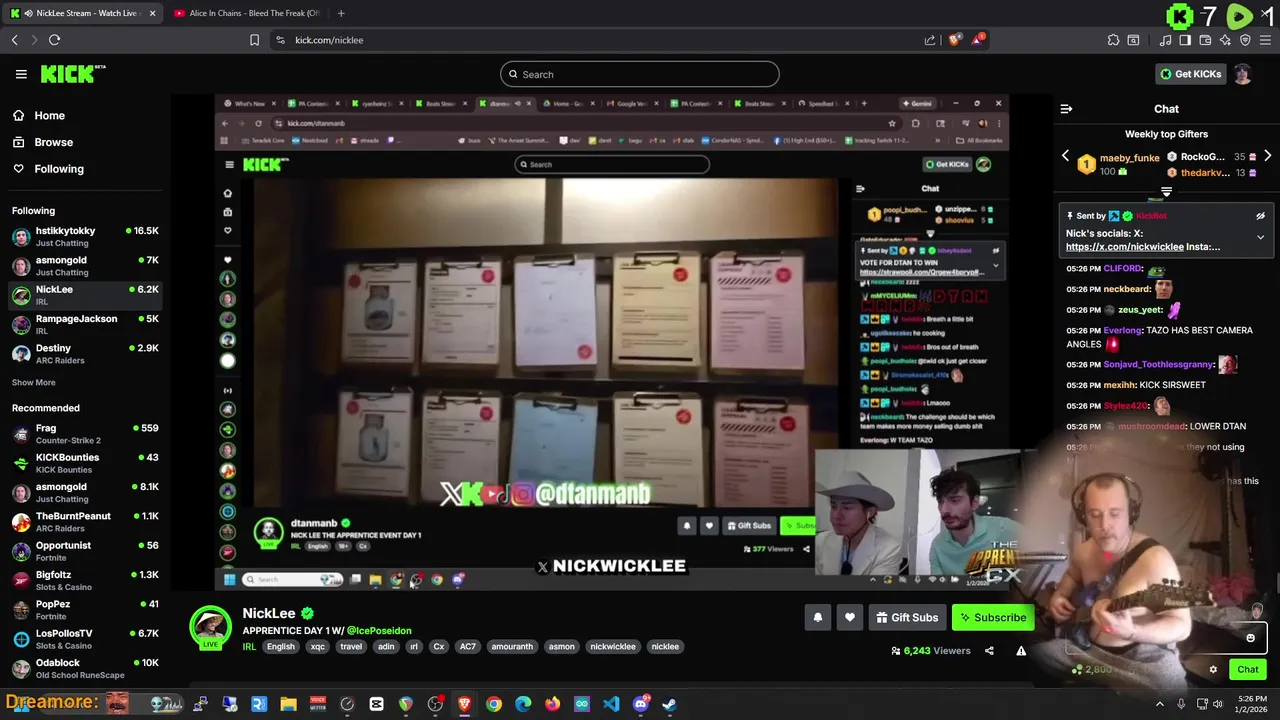This screenshot has width=1280, height=720.
Task: Switch to Alice In Chains browser tab
Action: coord(246,13)
